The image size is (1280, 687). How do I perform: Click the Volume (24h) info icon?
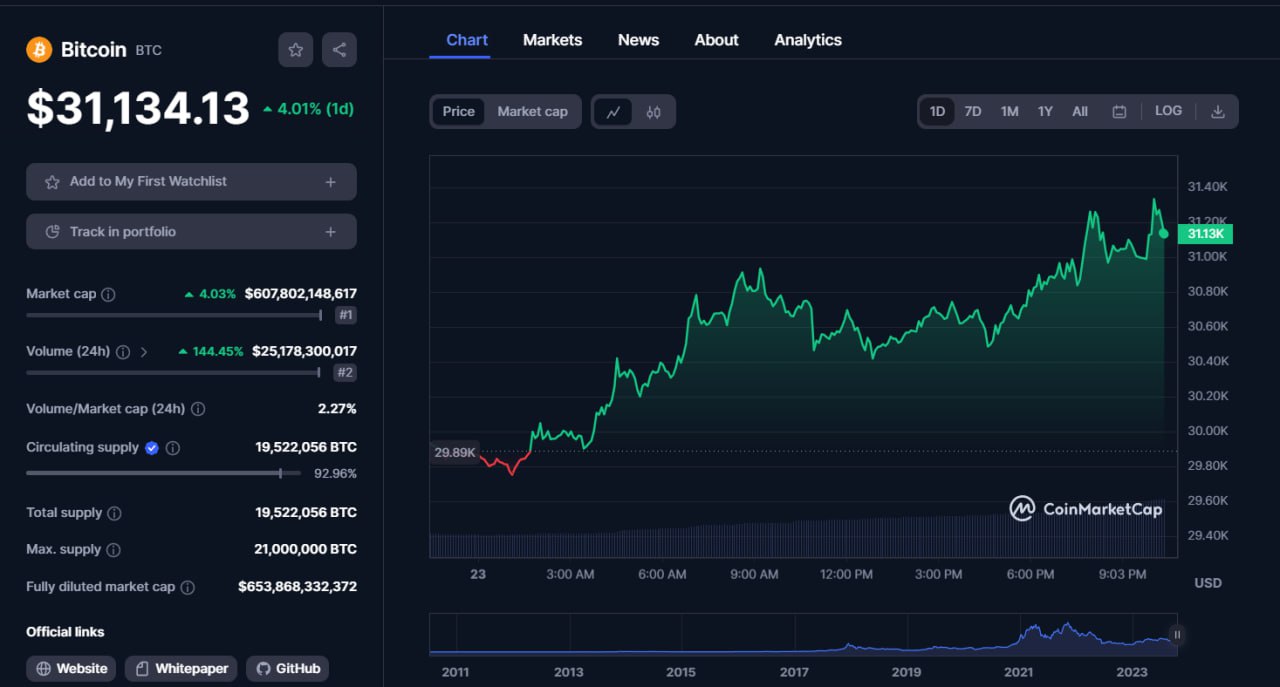(x=123, y=352)
